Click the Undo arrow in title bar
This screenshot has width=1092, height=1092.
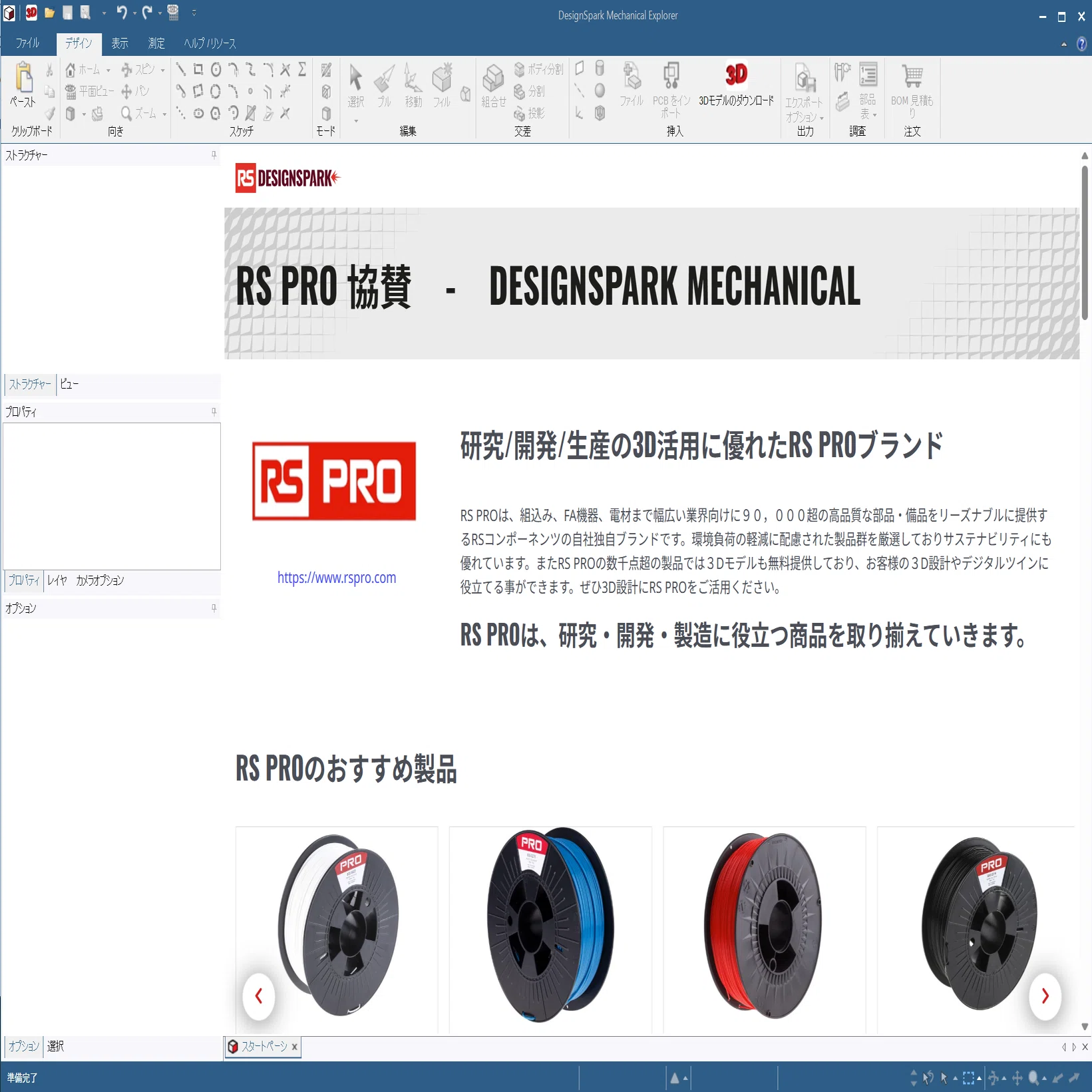121,12
